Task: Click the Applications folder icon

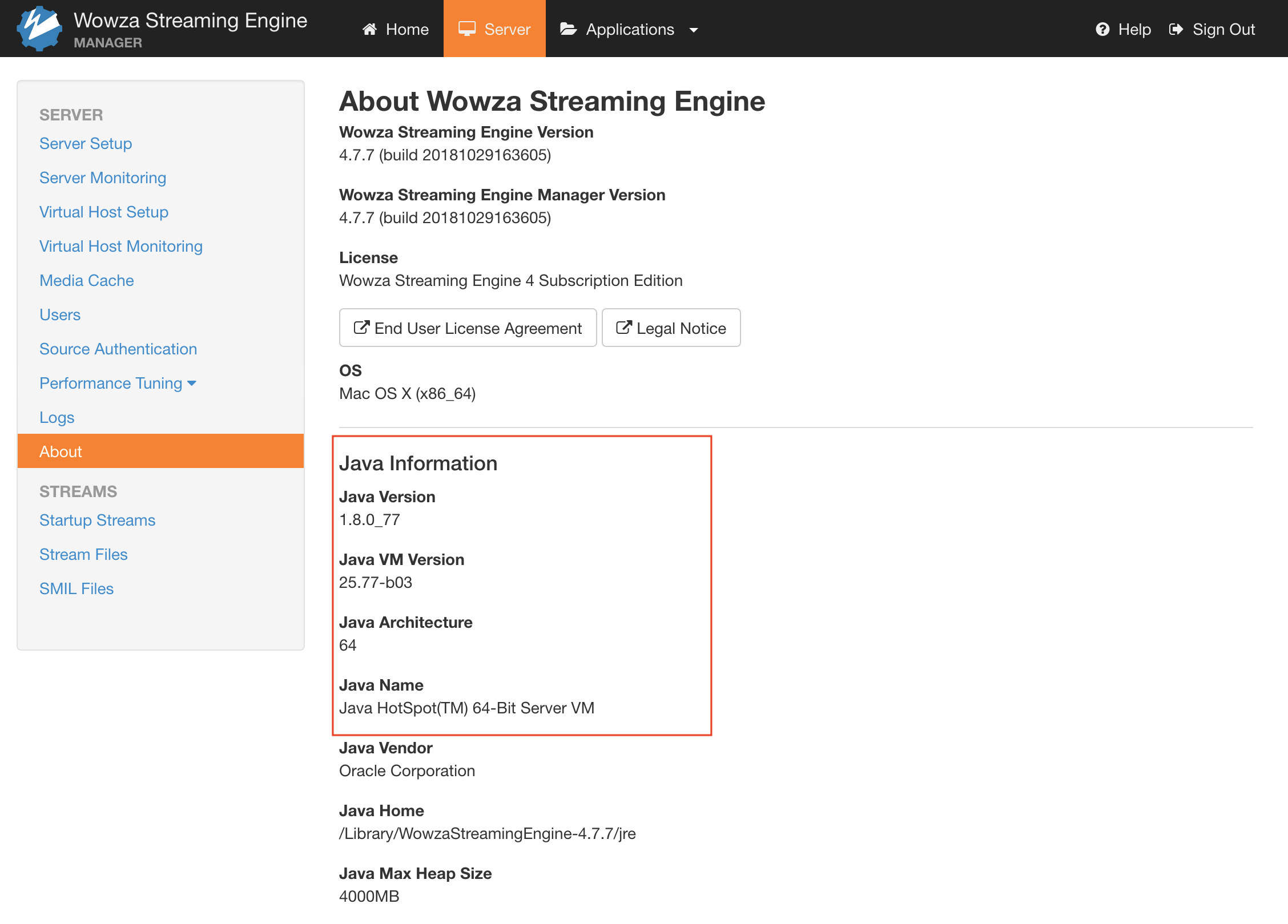Action: pyautogui.click(x=568, y=29)
